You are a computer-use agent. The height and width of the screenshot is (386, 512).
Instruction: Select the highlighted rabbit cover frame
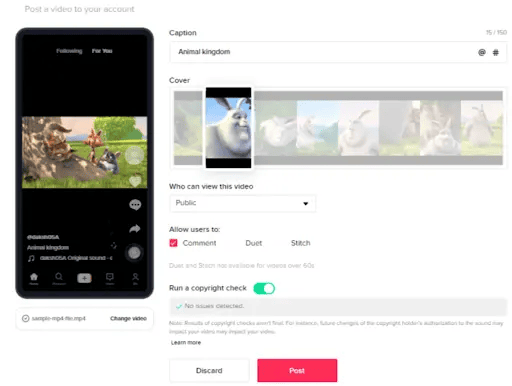pyautogui.click(x=228, y=128)
